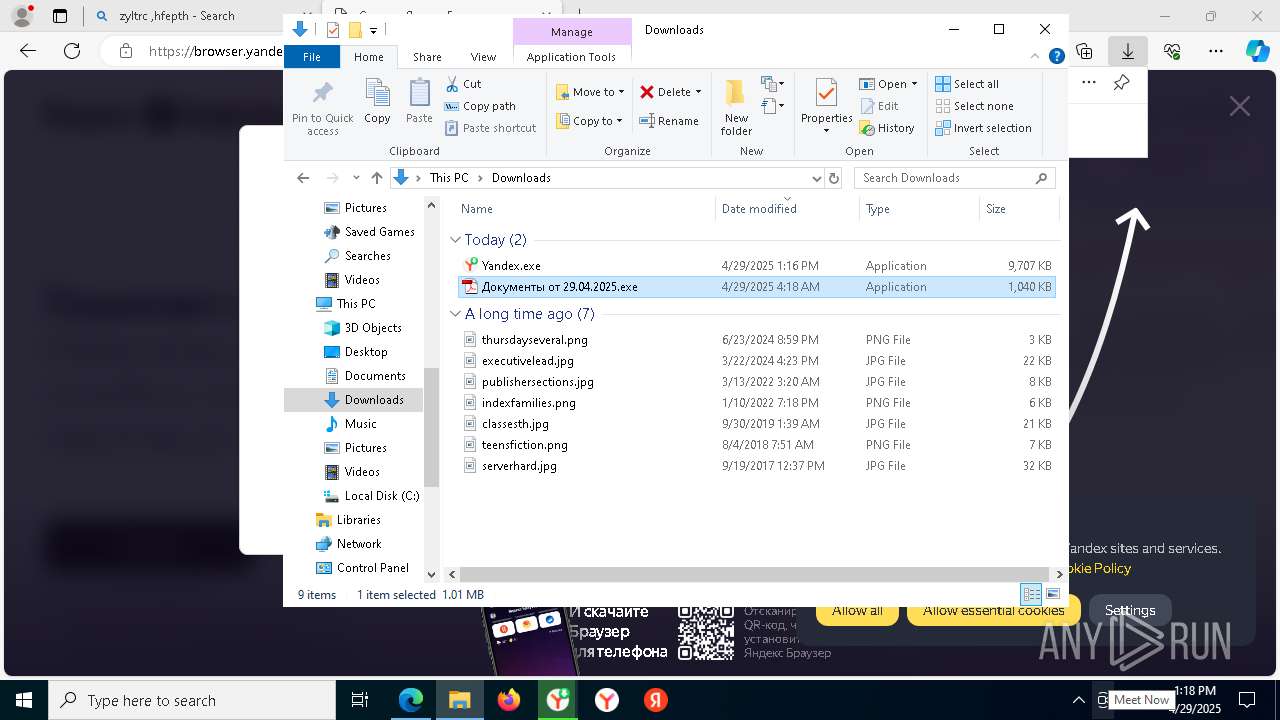This screenshot has height=720, width=1280.
Task: Click browser Downloads toolbar icon
Action: pos(1127,51)
